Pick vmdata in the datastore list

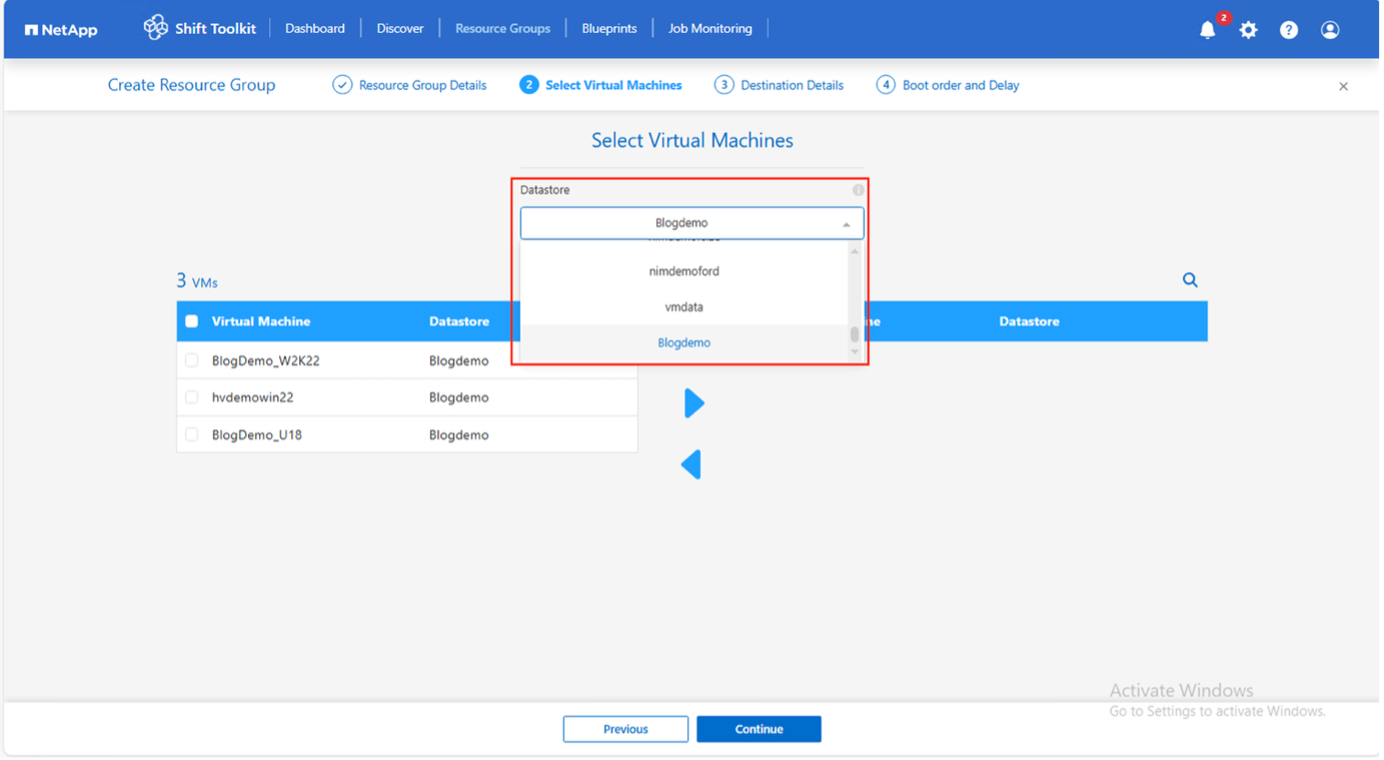[684, 307]
